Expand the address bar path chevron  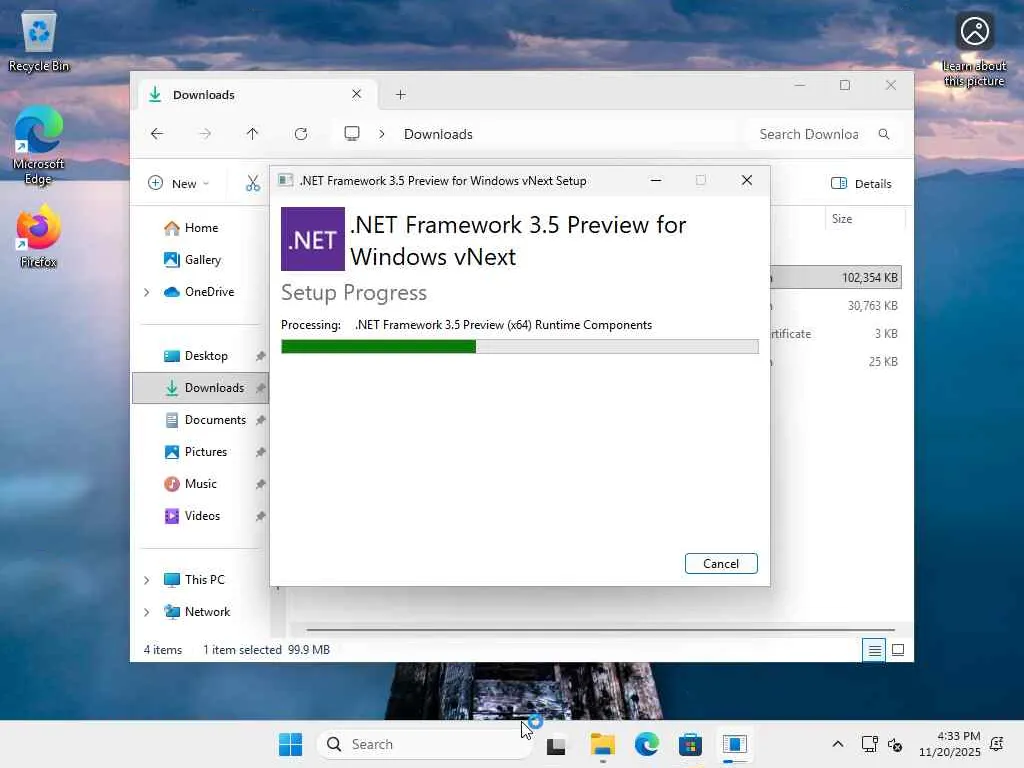click(x=382, y=134)
